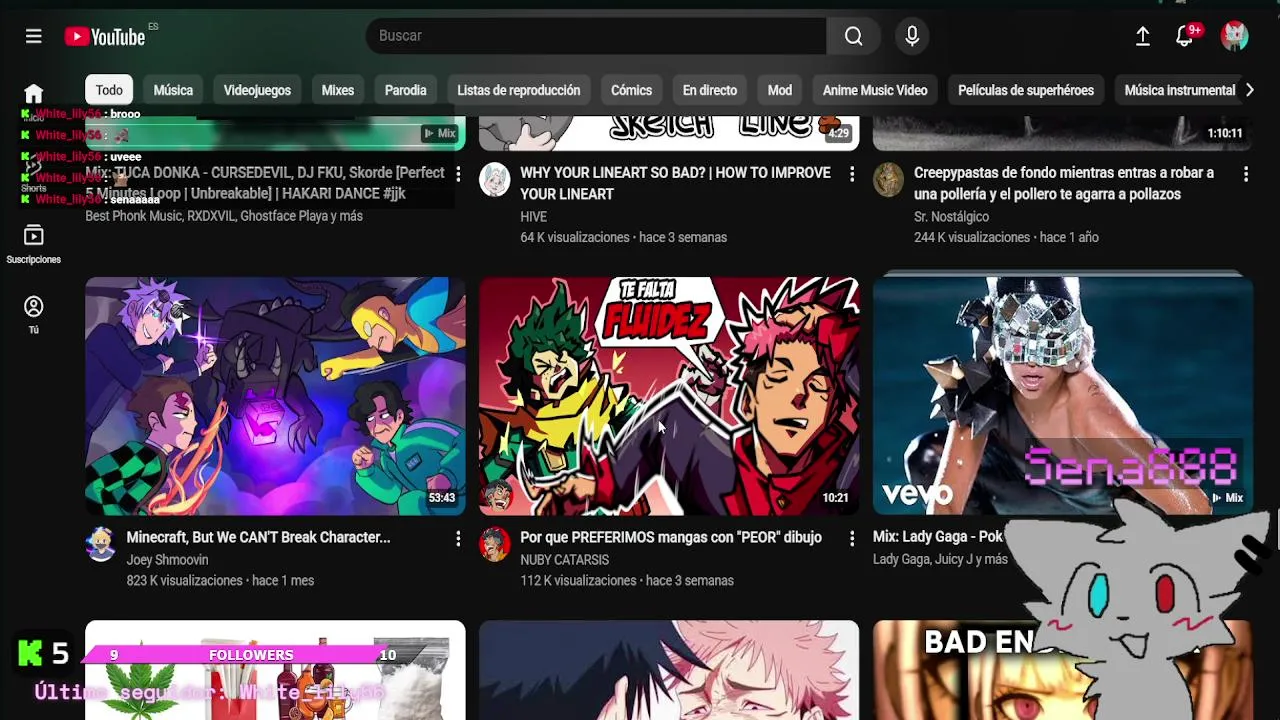Click 64 K visualizaciones text
Viewport: 1280px width, 720px height.
(575, 238)
